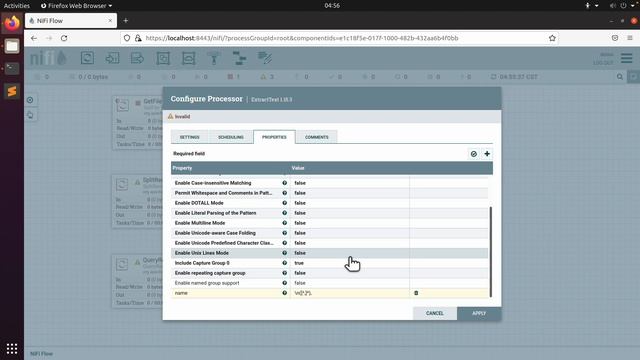
Task: Click the Template icon in NiFi toolbar
Action: click(239, 58)
